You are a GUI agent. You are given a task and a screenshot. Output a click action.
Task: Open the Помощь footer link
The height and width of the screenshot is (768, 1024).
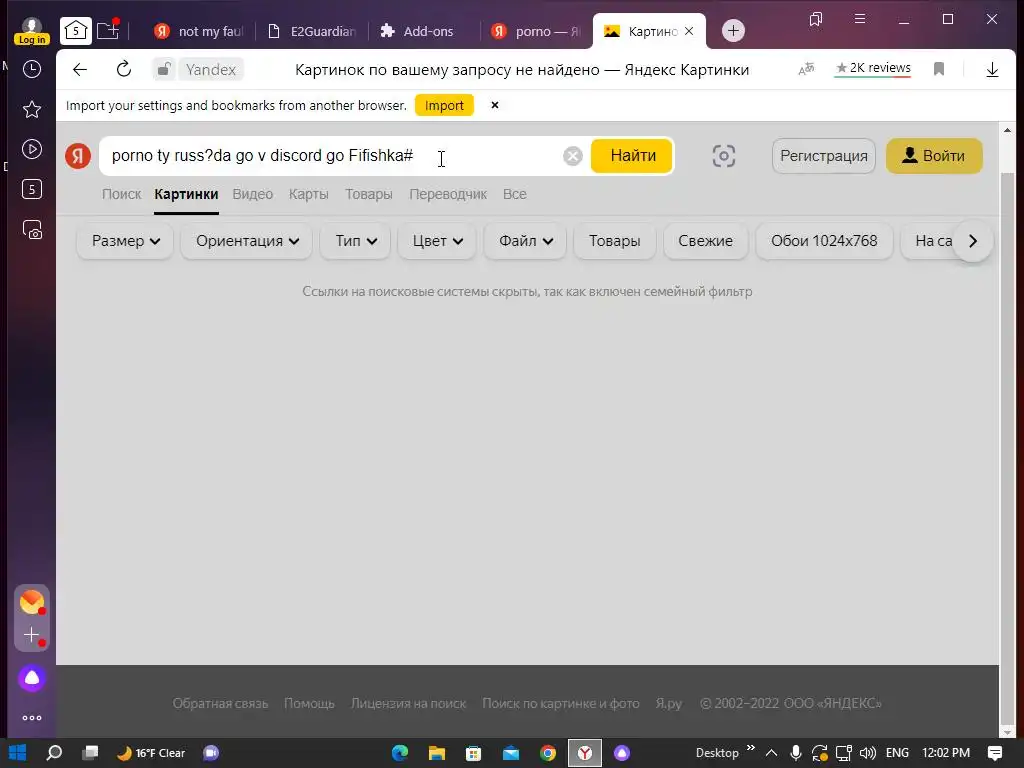(x=309, y=703)
